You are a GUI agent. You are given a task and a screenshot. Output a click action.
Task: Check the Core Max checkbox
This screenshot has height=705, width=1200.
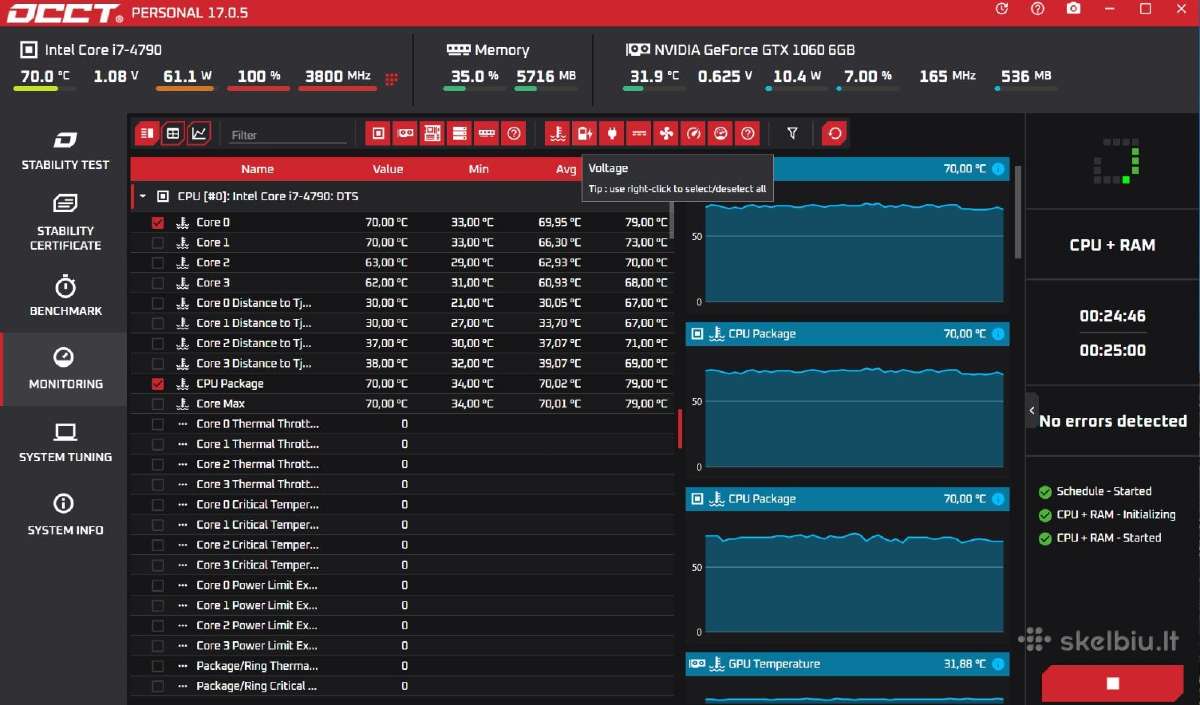(157, 403)
